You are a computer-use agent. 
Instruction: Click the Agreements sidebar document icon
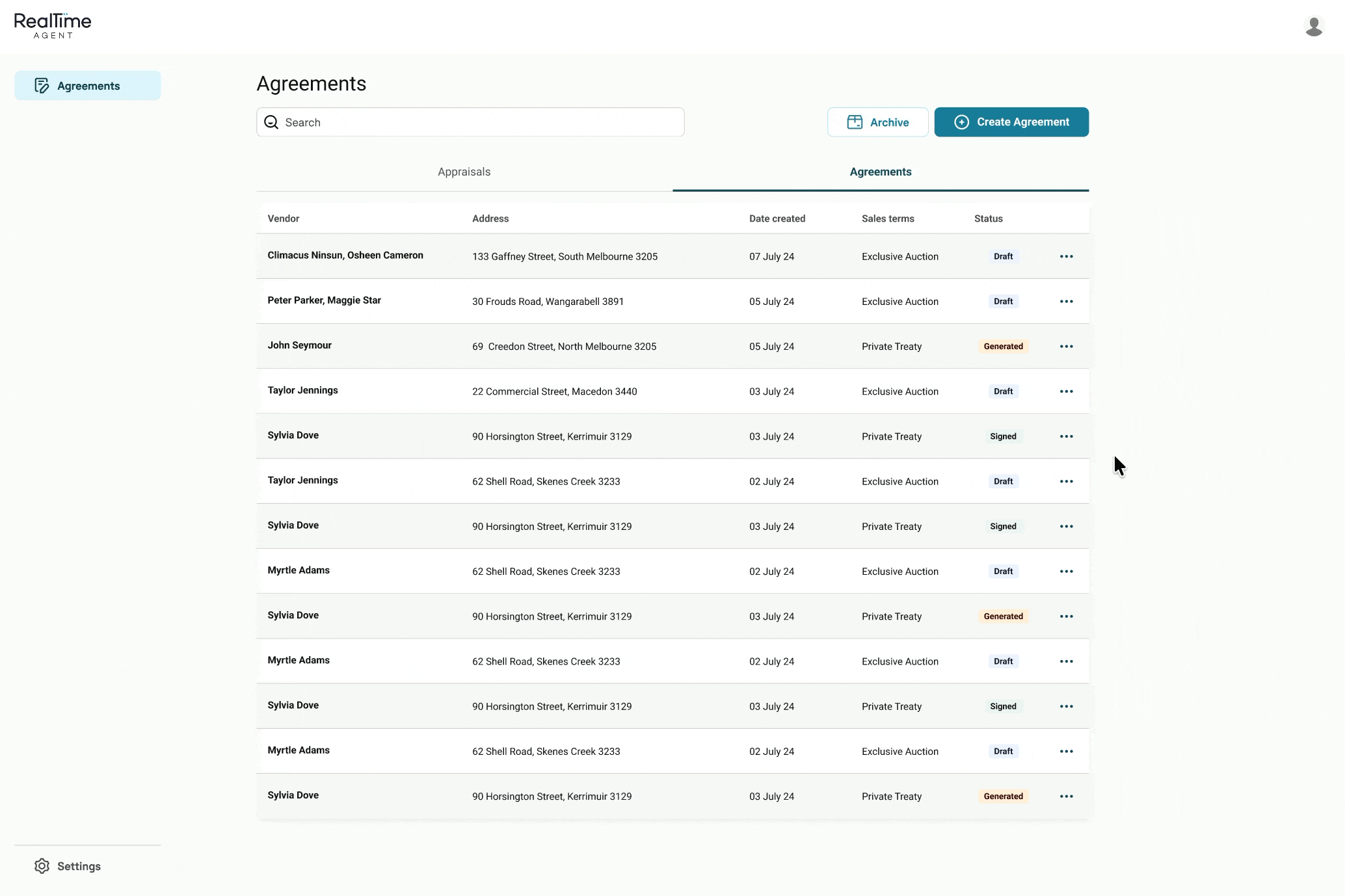tap(42, 86)
